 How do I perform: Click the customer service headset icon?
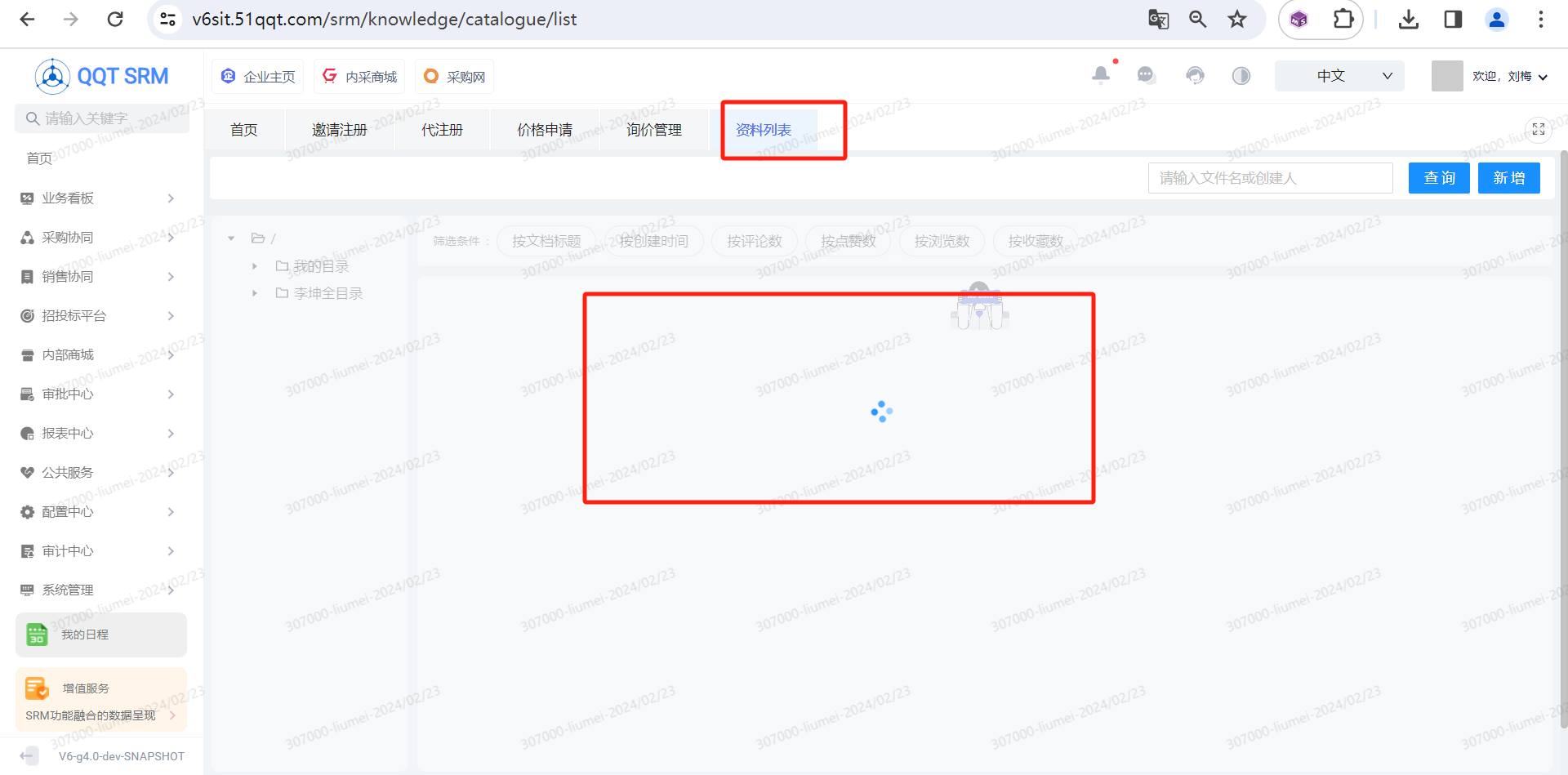[x=1195, y=76]
